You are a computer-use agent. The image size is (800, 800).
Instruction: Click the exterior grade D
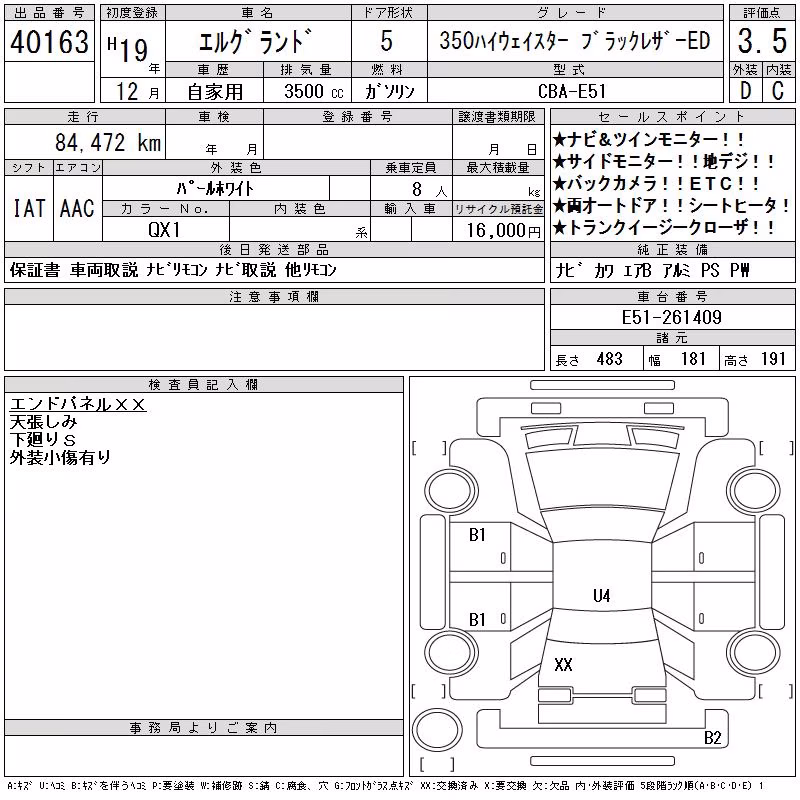point(745,91)
